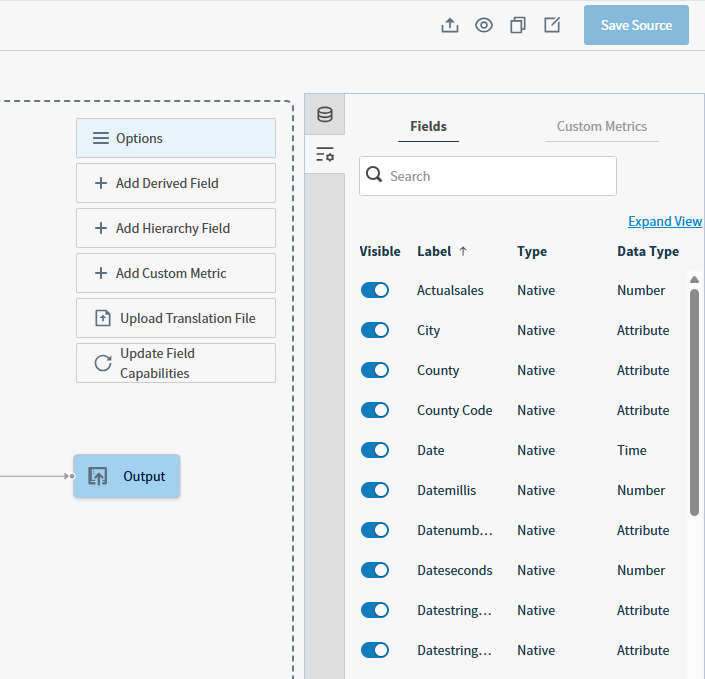Toggle visibility of County field
This screenshot has height=679, width=705.
pyautogui.click(x=375, y=370)
